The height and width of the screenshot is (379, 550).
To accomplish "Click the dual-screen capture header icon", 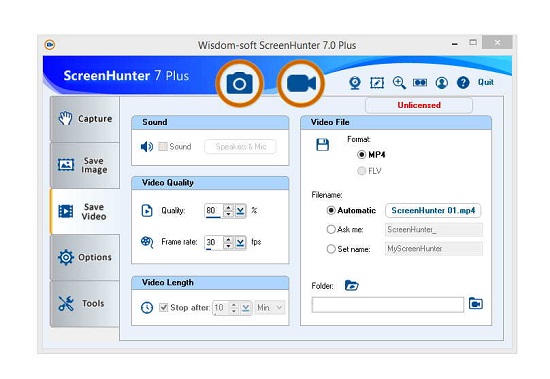I will coord(420,82).
